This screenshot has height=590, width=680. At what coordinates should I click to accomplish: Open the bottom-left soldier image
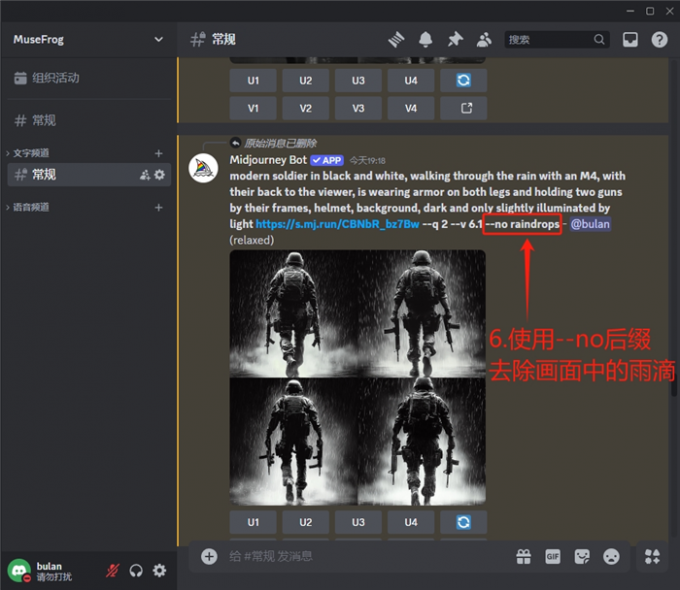294,442
